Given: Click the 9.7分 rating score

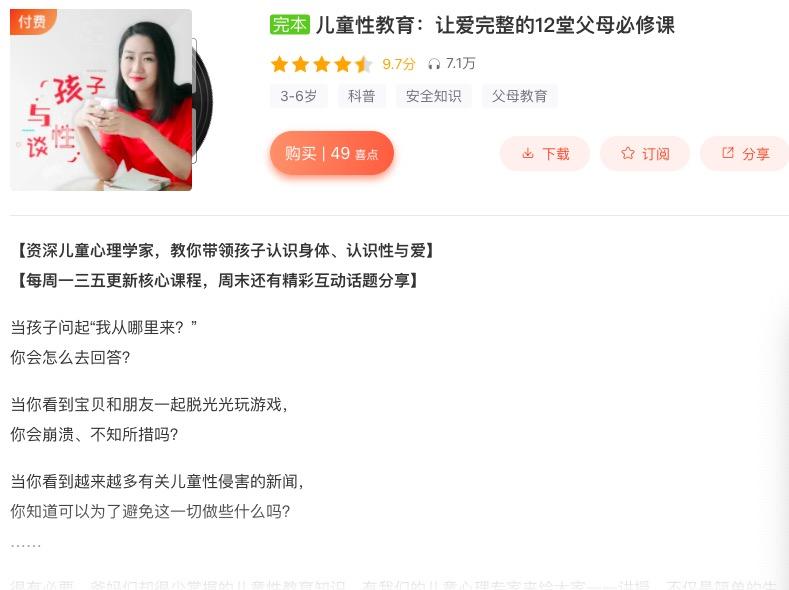Looking at the screenshot, I should click(x=399, y=64).
